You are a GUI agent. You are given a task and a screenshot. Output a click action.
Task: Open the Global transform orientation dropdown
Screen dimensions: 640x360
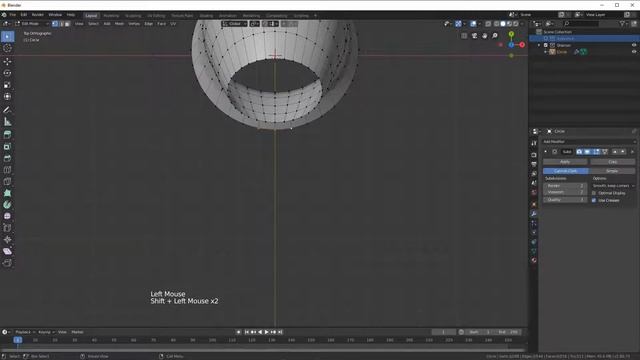[235, 24]
